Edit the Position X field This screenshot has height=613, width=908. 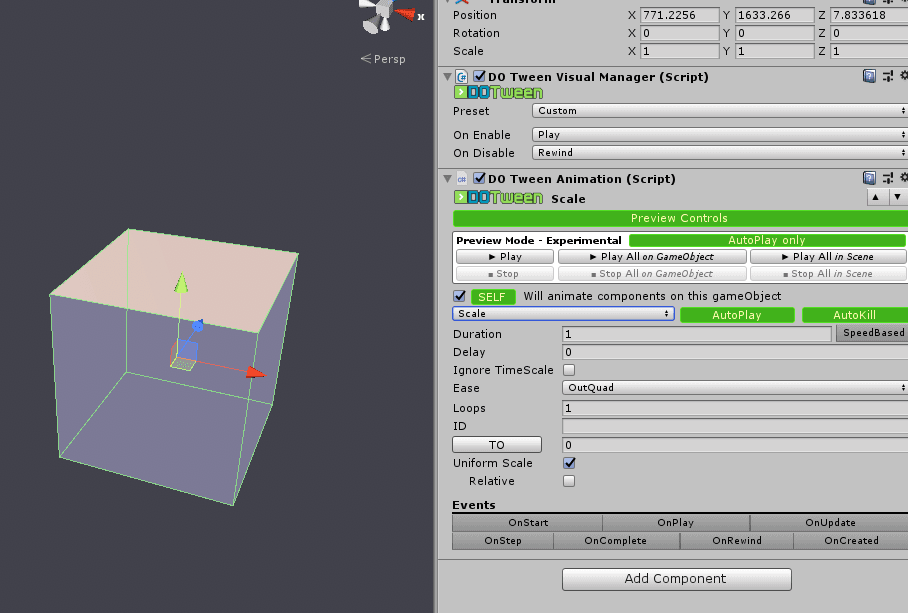(x=679, y=15)
